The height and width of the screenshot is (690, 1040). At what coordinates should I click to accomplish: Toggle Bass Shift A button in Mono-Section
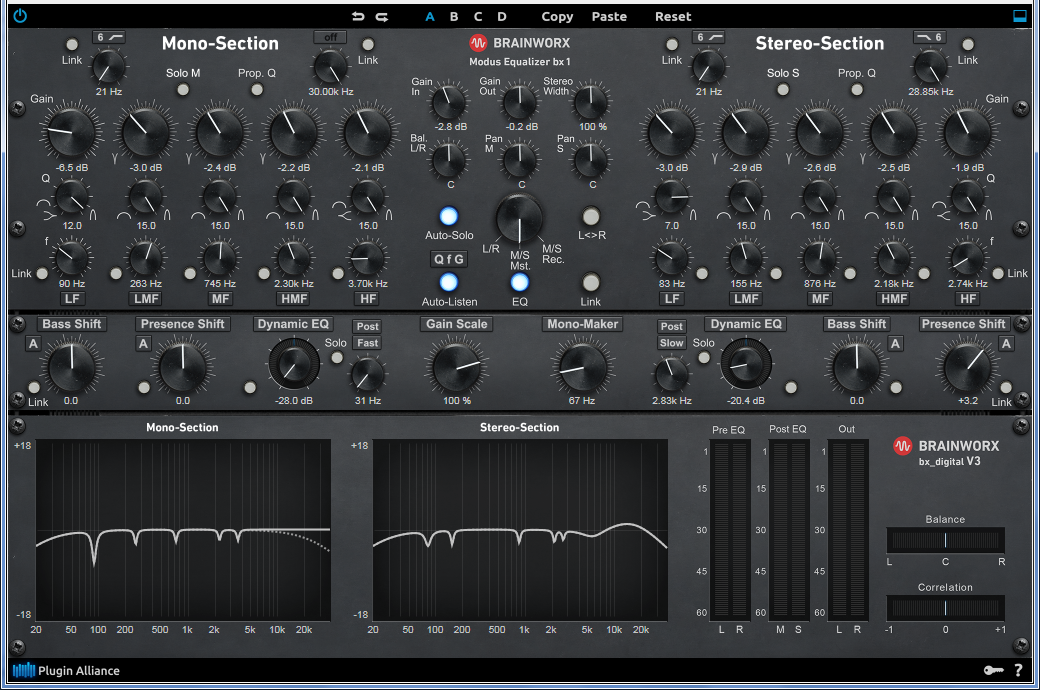[33, 344]
